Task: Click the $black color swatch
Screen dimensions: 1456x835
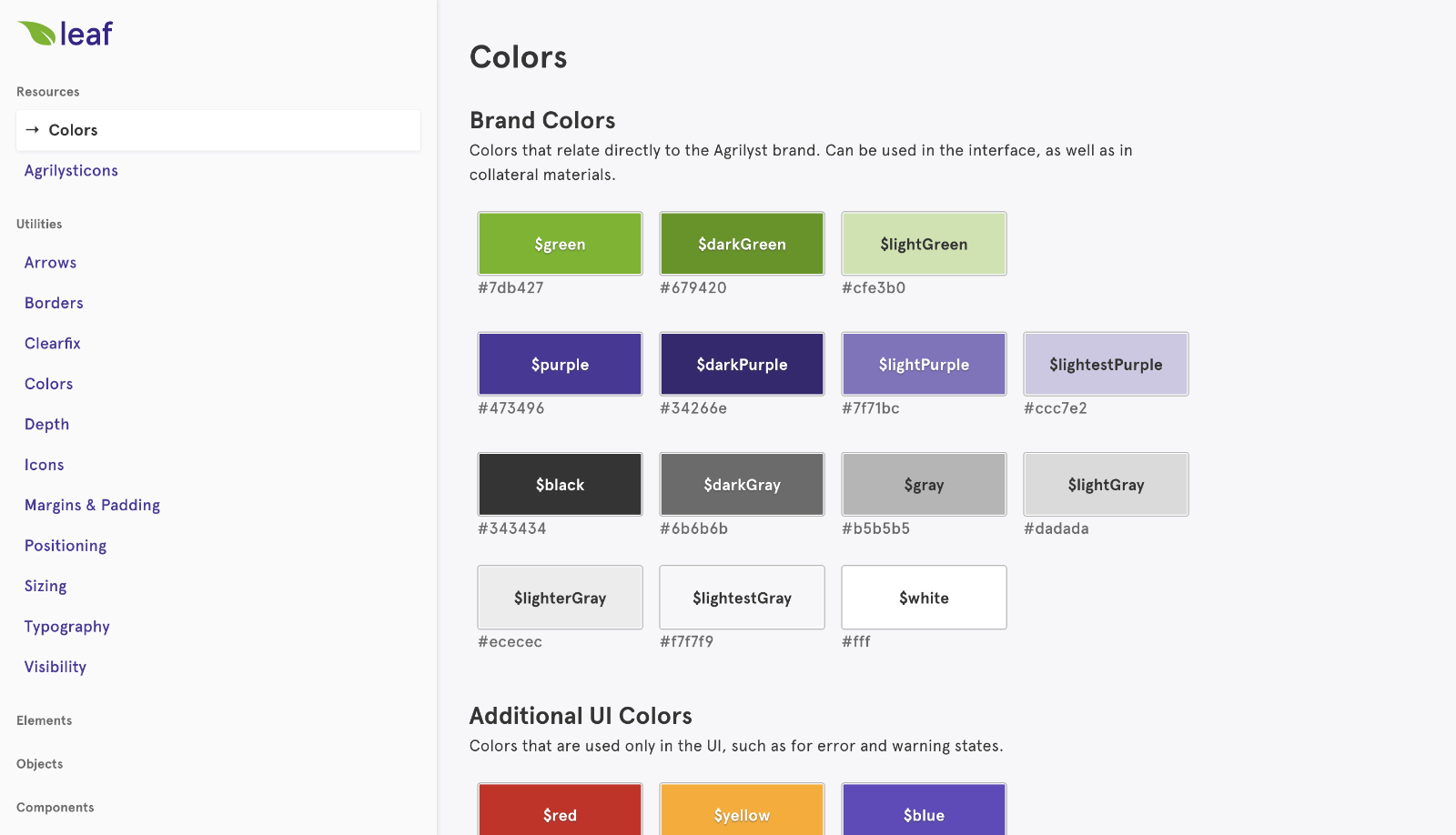Action: [560, 485]
